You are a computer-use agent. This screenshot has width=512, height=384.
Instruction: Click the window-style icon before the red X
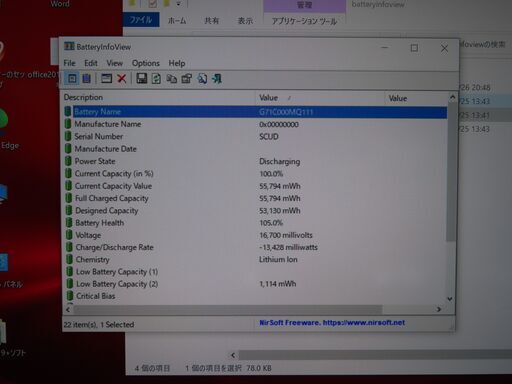(x=106, y=79)
